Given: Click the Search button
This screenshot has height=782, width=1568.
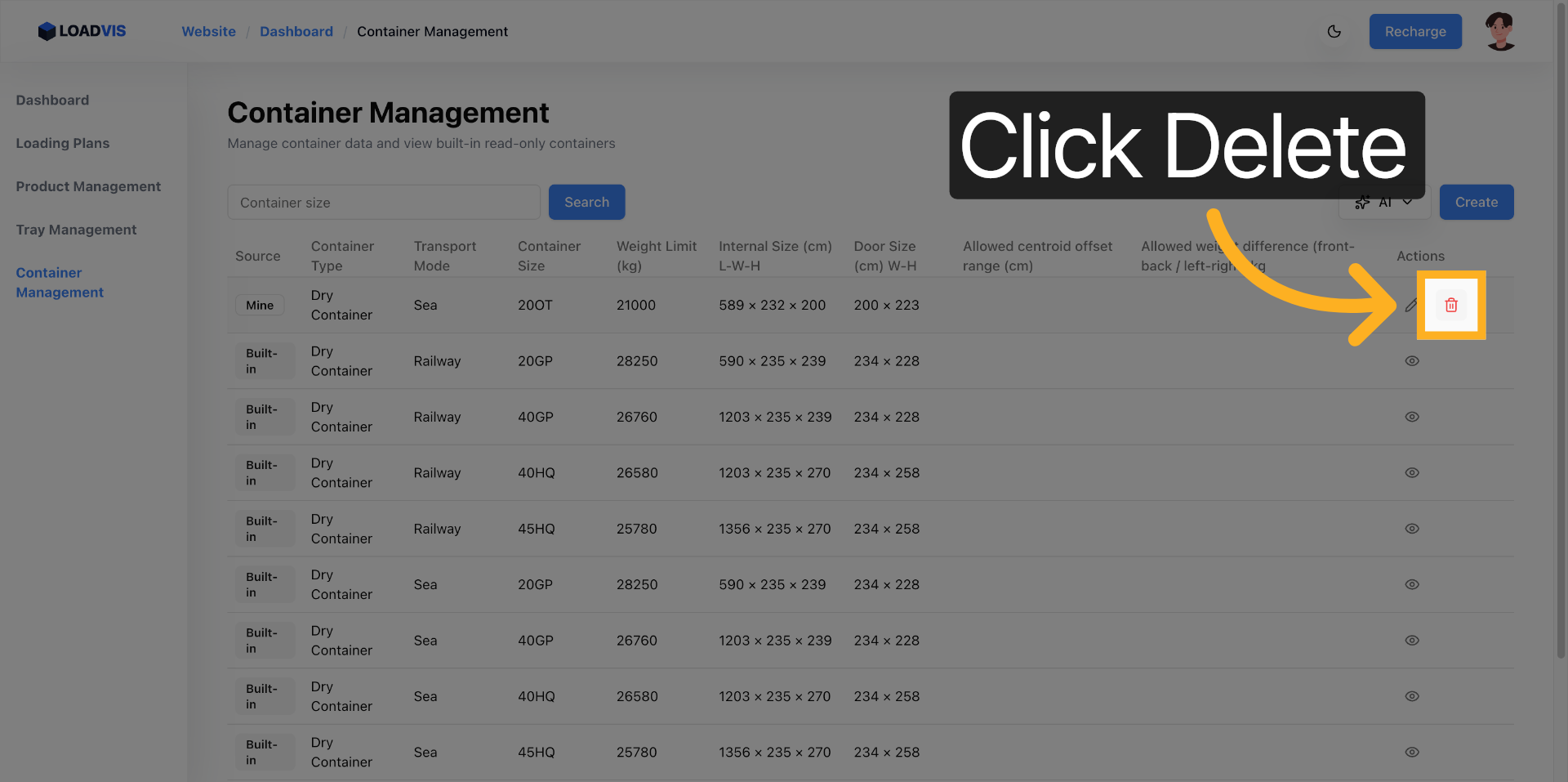Looking at the screenshot, I should (x=586, y=203).
